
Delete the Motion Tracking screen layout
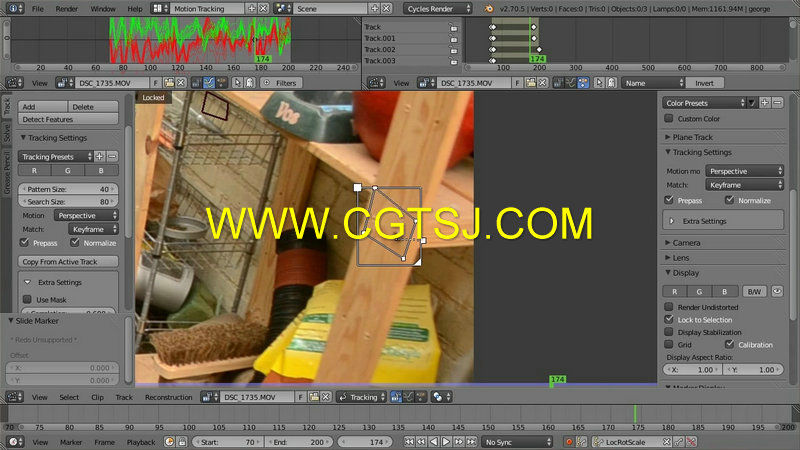263,9
